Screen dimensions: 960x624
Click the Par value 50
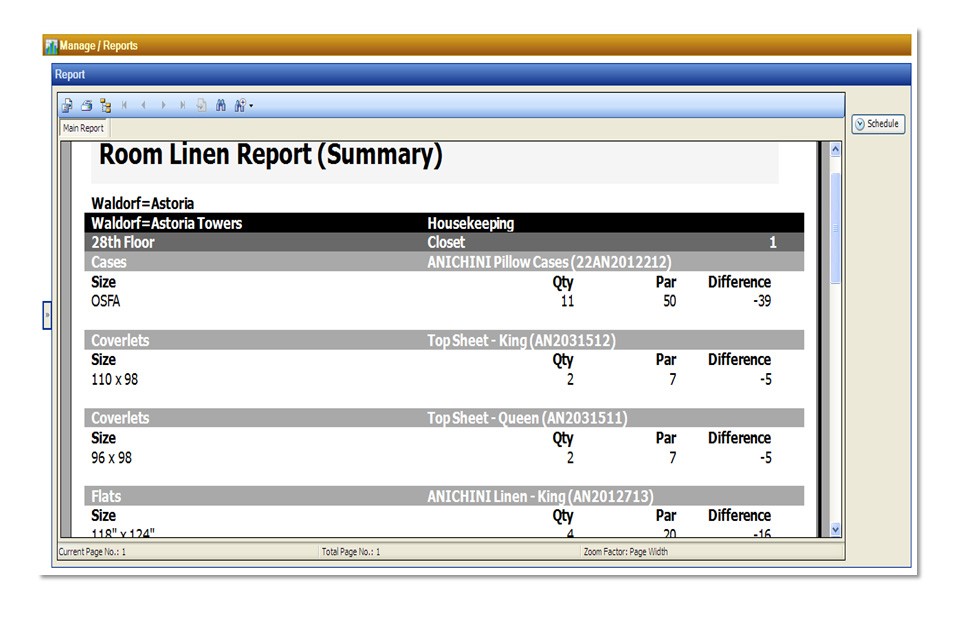click(670, 301)
